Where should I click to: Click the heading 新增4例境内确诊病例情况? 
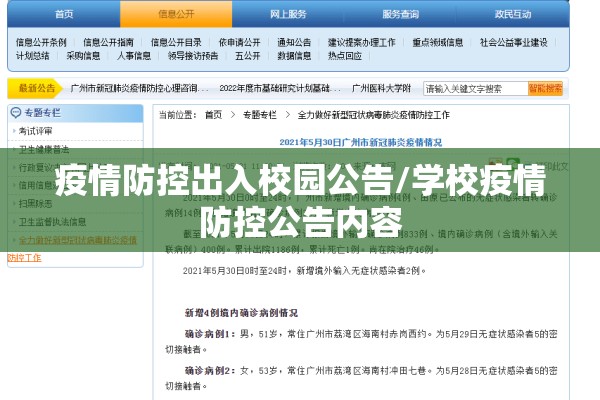pos(241,313)
